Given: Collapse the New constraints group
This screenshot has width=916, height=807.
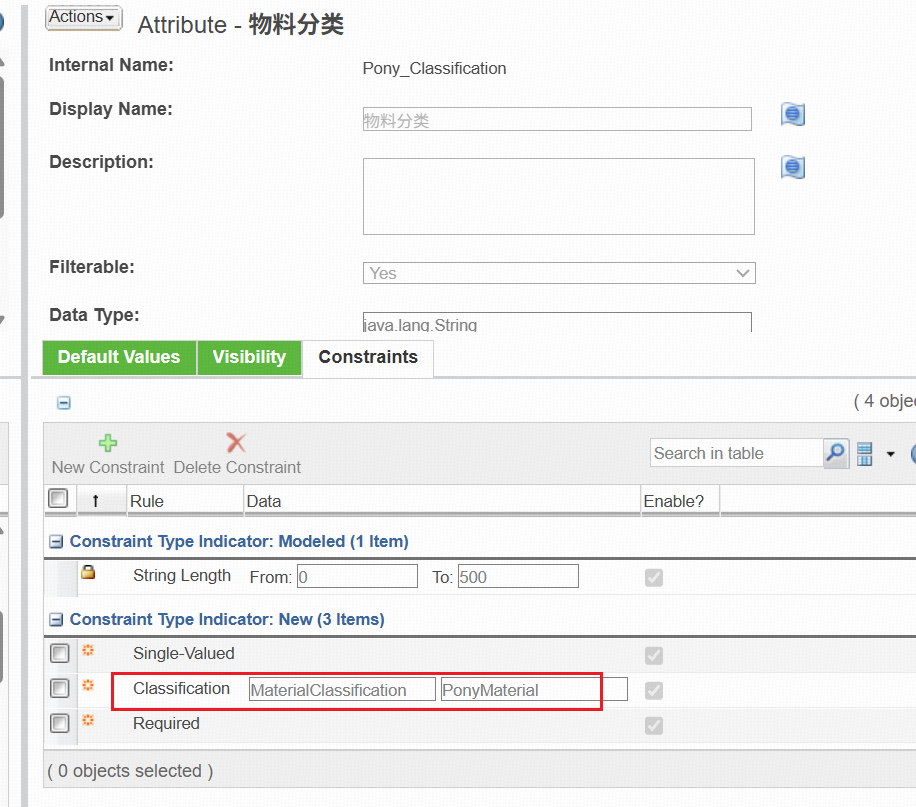Looking at the screenshot, I should click(x=57, y=619).
